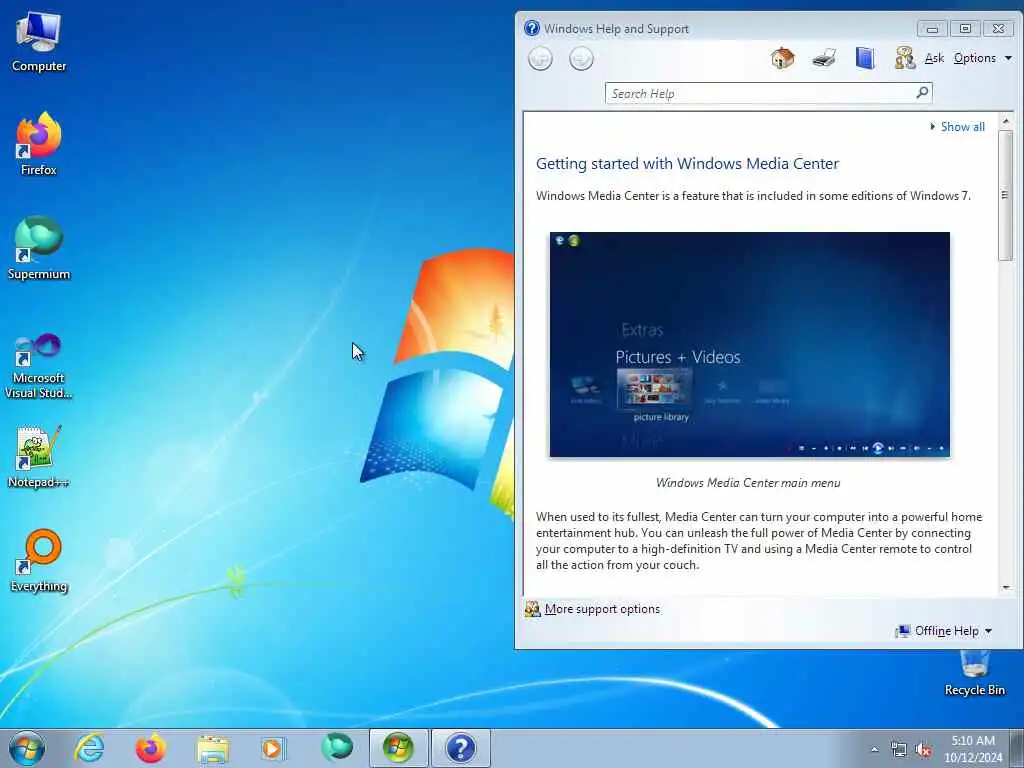Select the Firefox desktop shortcut
This screenshot has height=768, width=1024.
[39, 144]
